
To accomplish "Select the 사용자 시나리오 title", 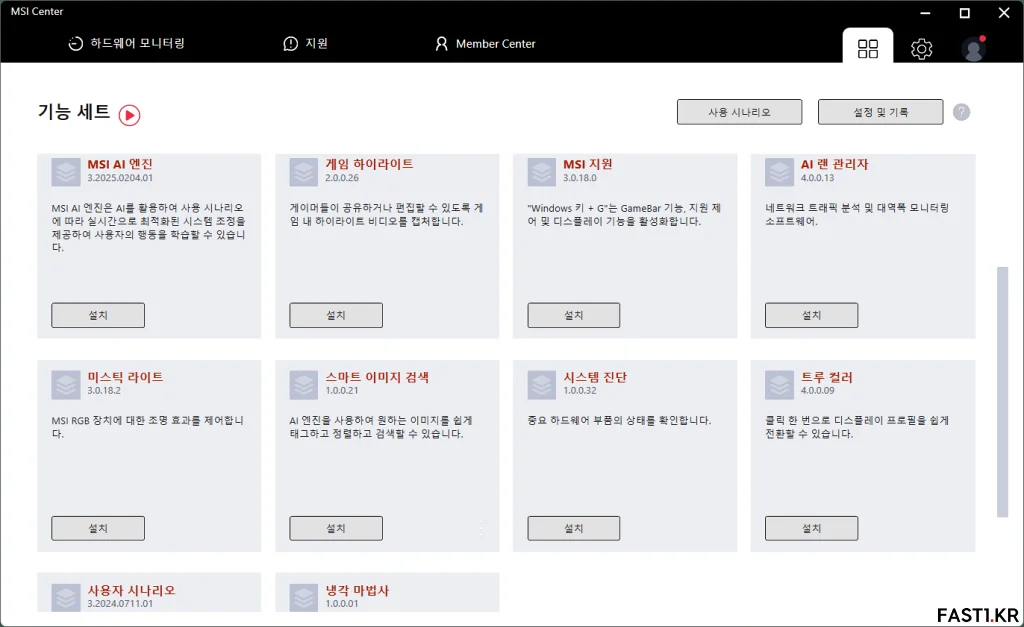I will click(x=132, y=590).
